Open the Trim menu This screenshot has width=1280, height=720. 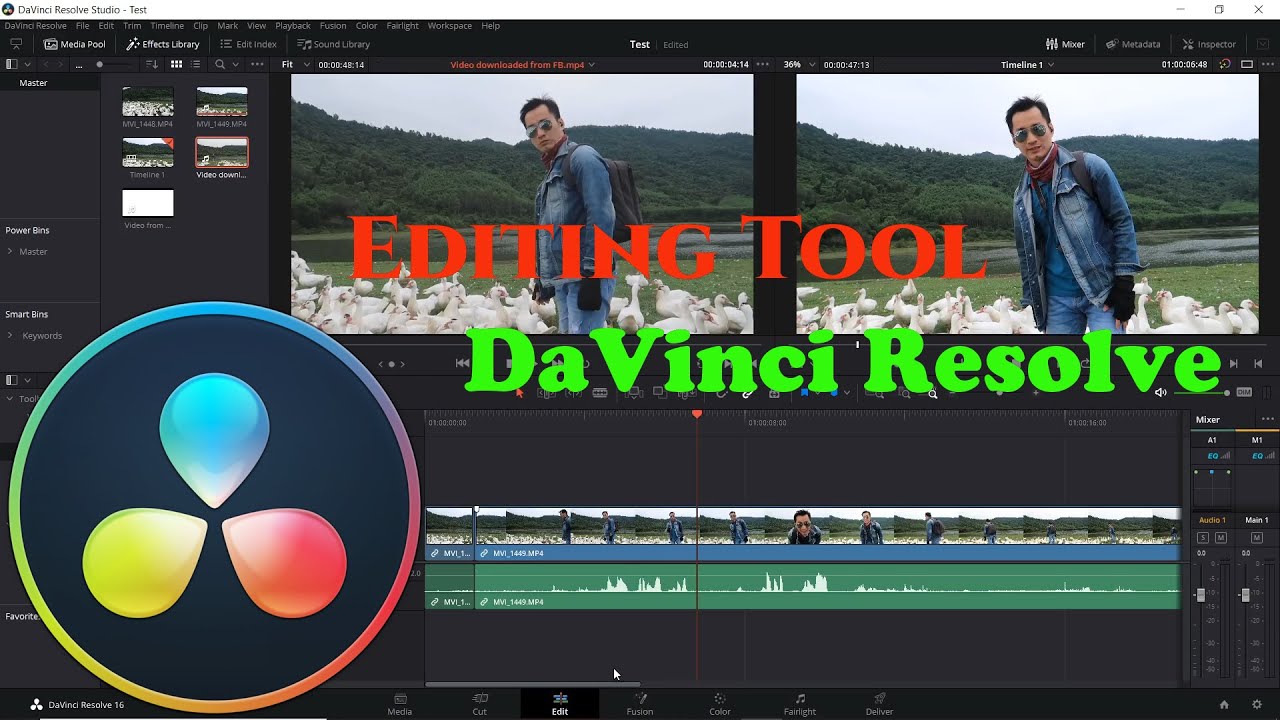click(x=132, y=26)
